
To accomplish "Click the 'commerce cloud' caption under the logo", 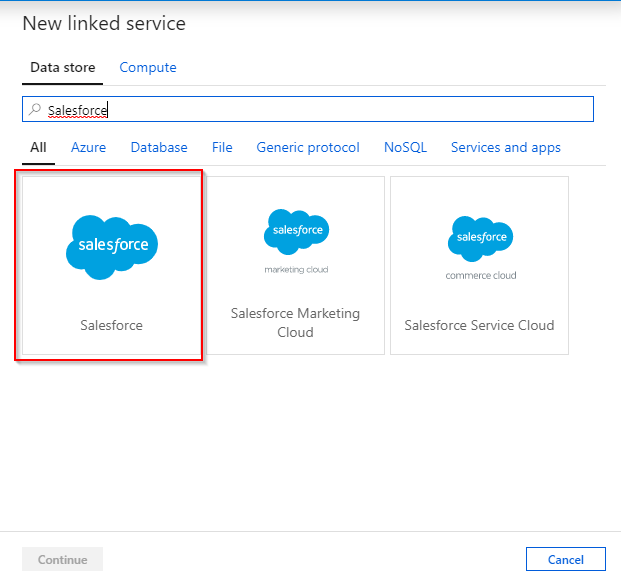I will click(480, 276).
